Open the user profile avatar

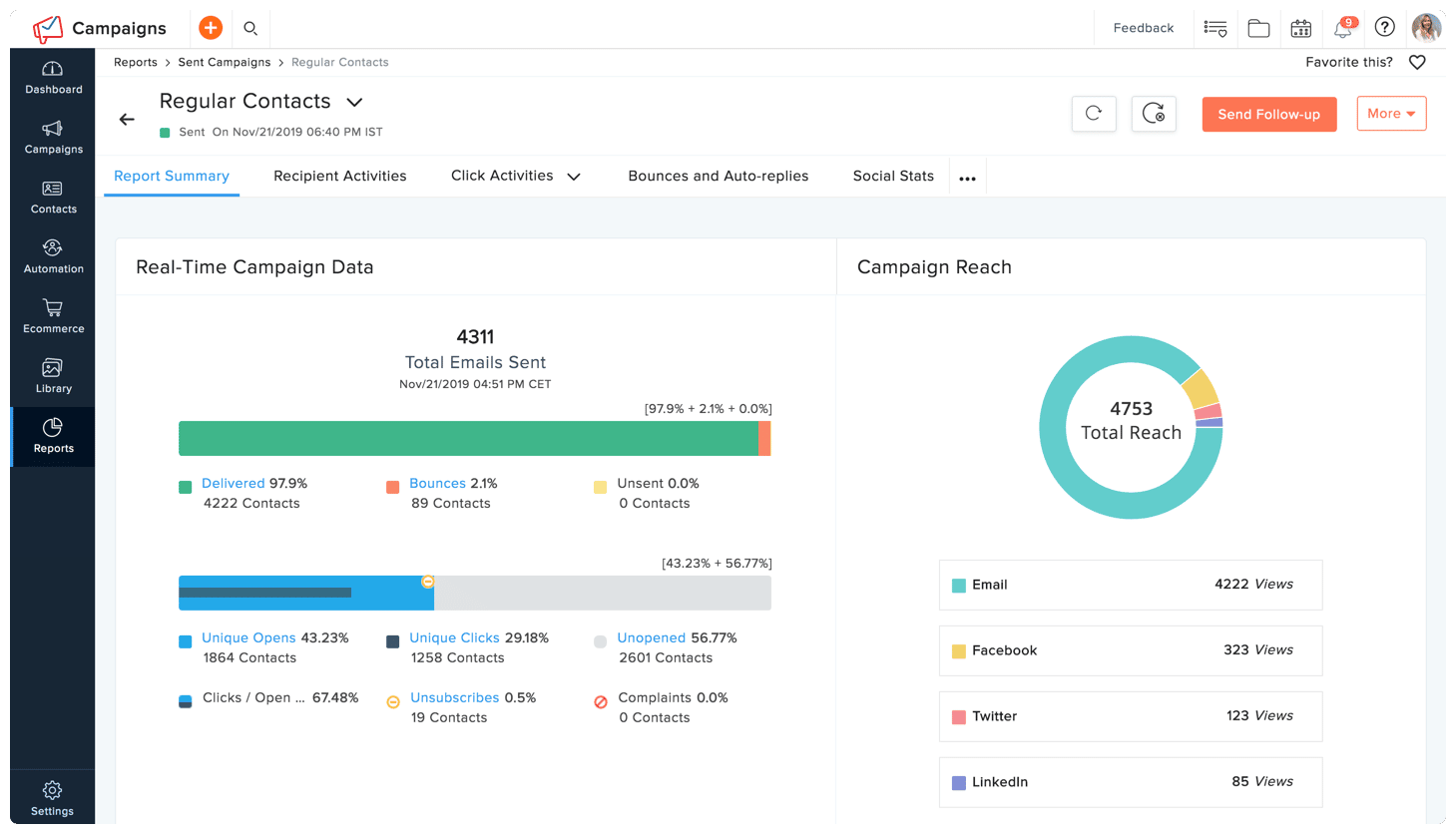(1427, 28)
